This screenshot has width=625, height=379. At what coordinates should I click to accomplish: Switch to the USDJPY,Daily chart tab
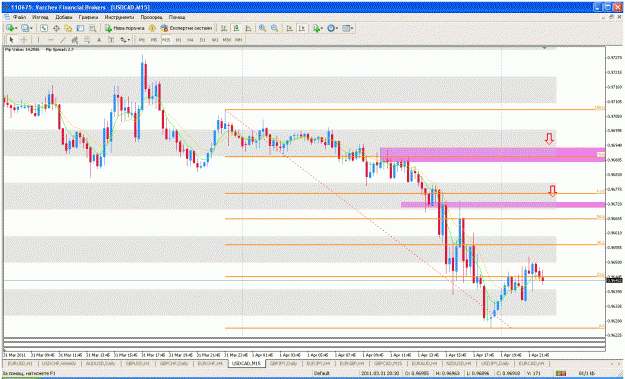[x=495, y=363]
